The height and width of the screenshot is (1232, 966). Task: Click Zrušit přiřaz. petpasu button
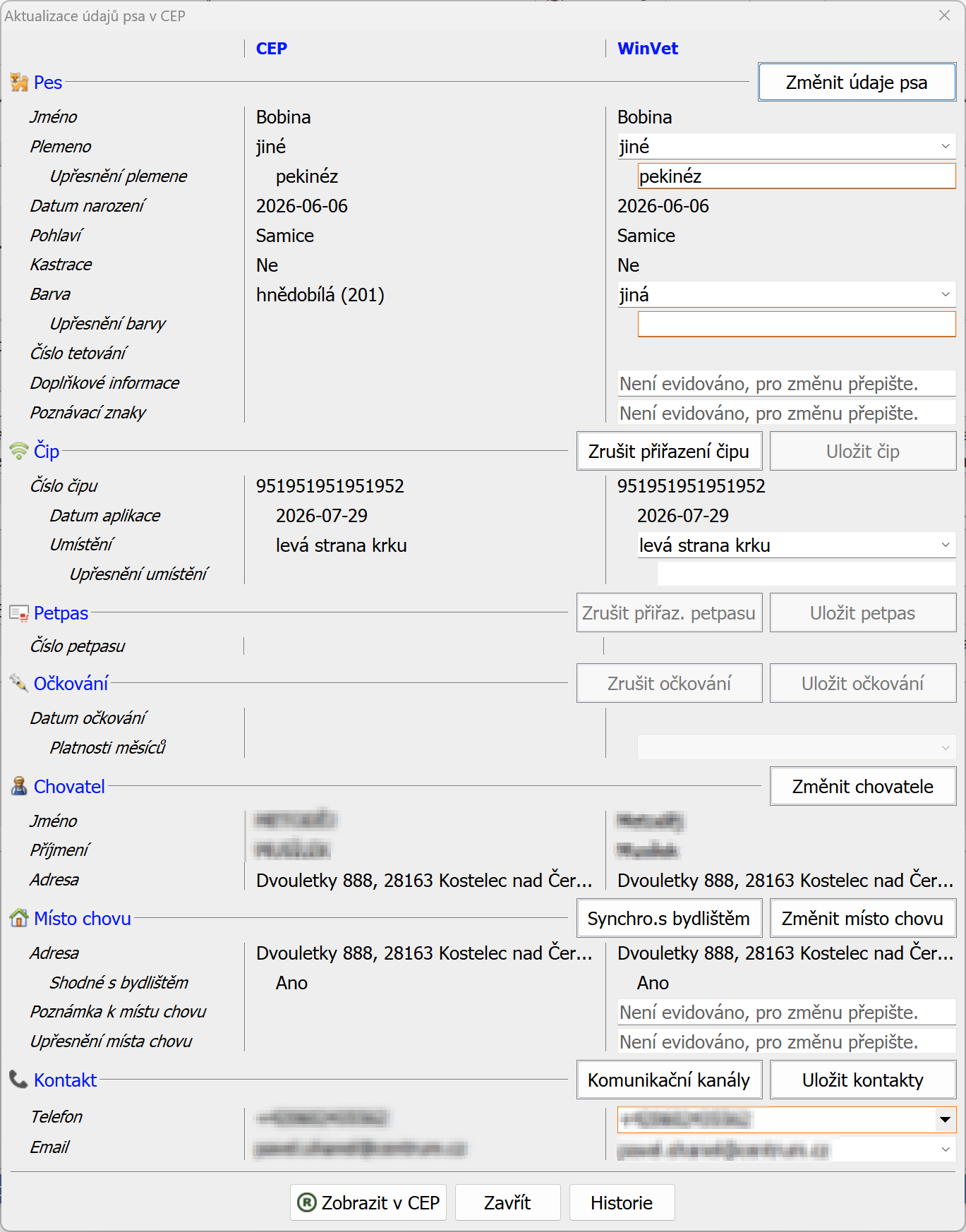pyautogui.click(x=669, y=613)
